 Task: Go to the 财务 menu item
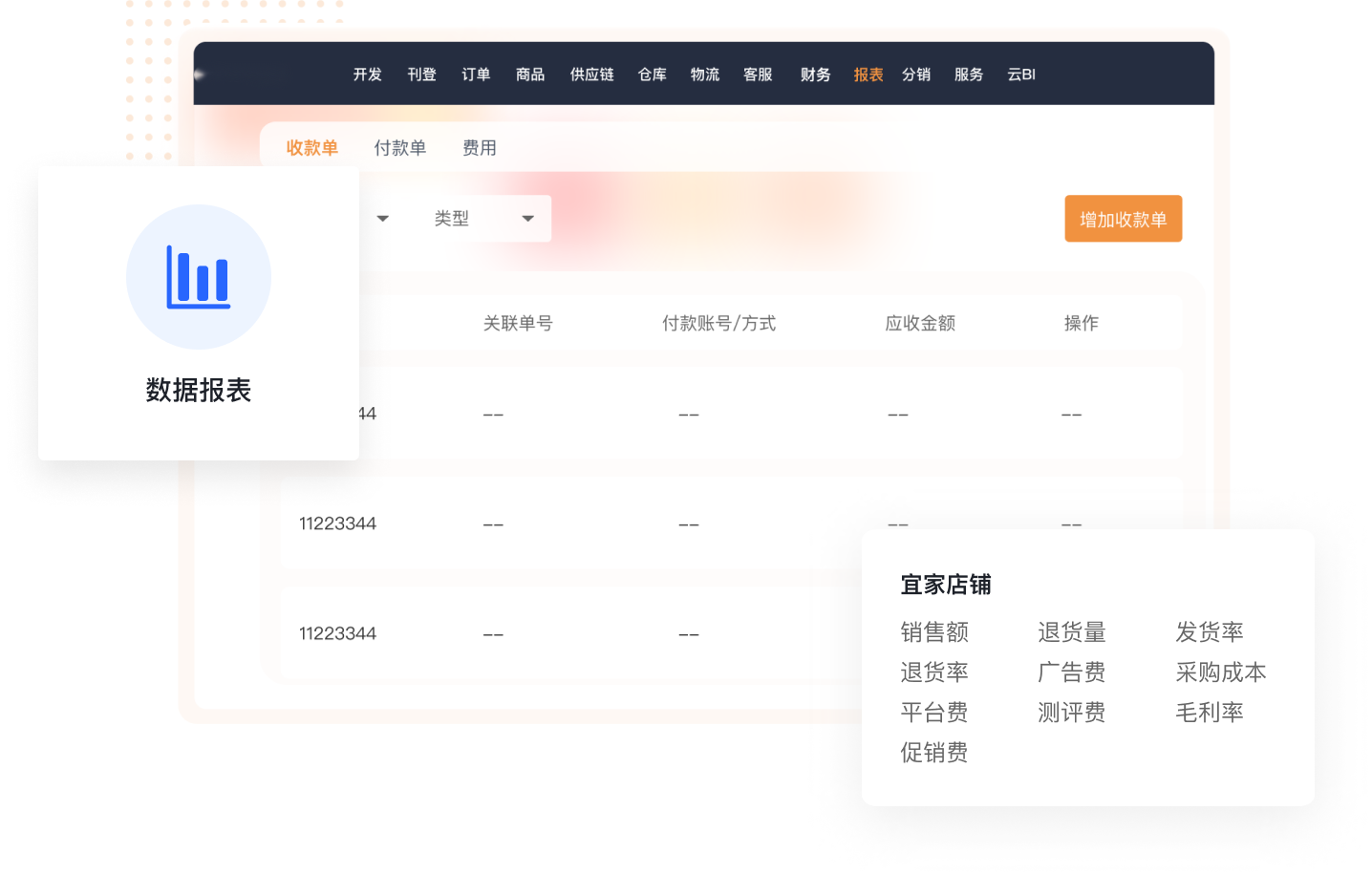pyautogui.click(x=815, y=75)
